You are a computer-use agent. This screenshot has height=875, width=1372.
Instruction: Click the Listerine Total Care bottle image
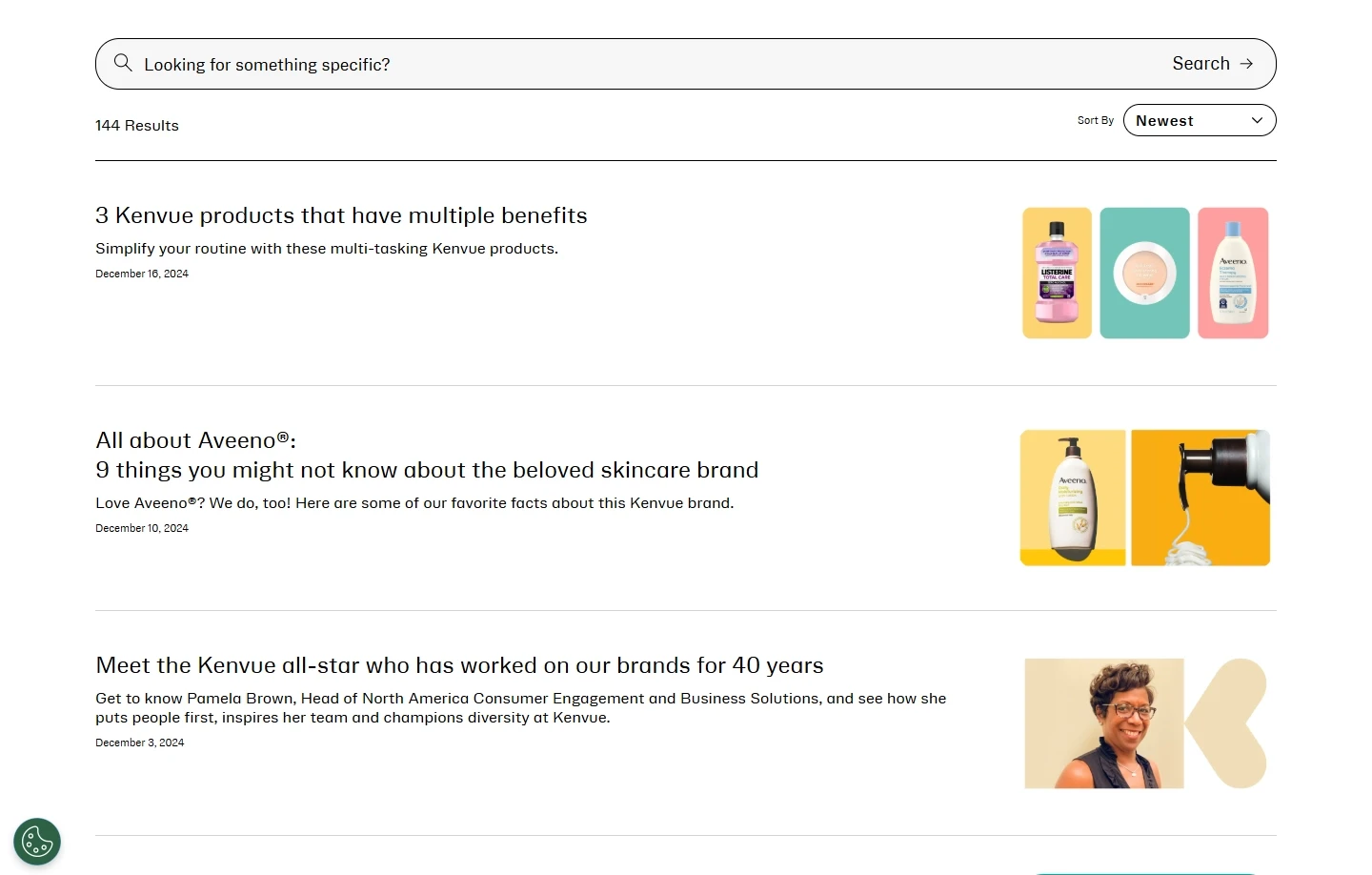pos(1056,273)
